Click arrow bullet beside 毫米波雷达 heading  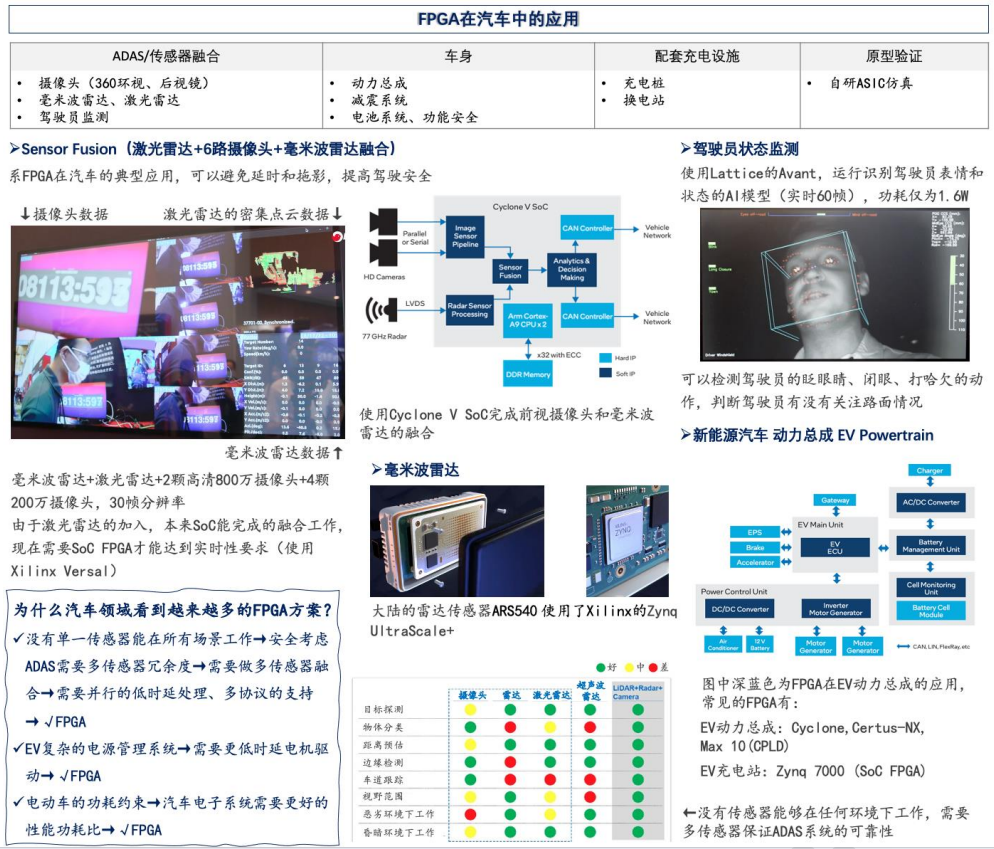click(377, 469)
